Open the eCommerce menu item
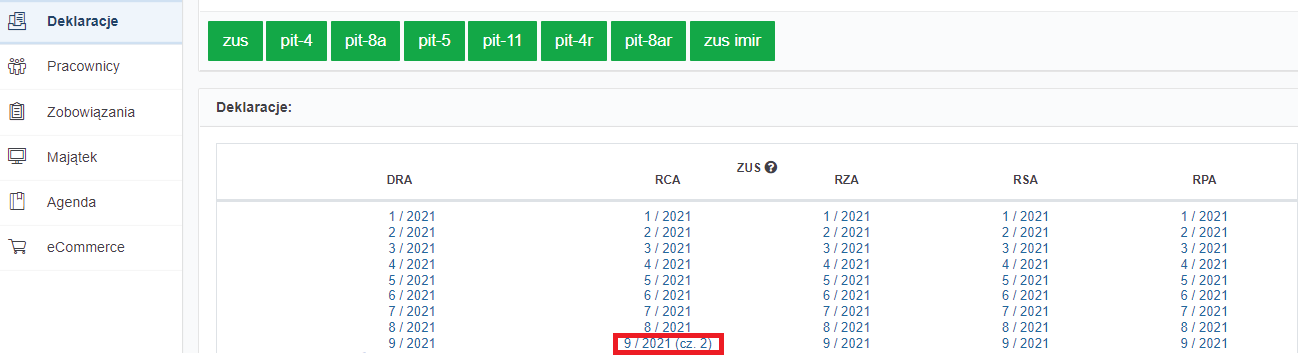This screenshot has width=1298, height=362. [86, 247]
